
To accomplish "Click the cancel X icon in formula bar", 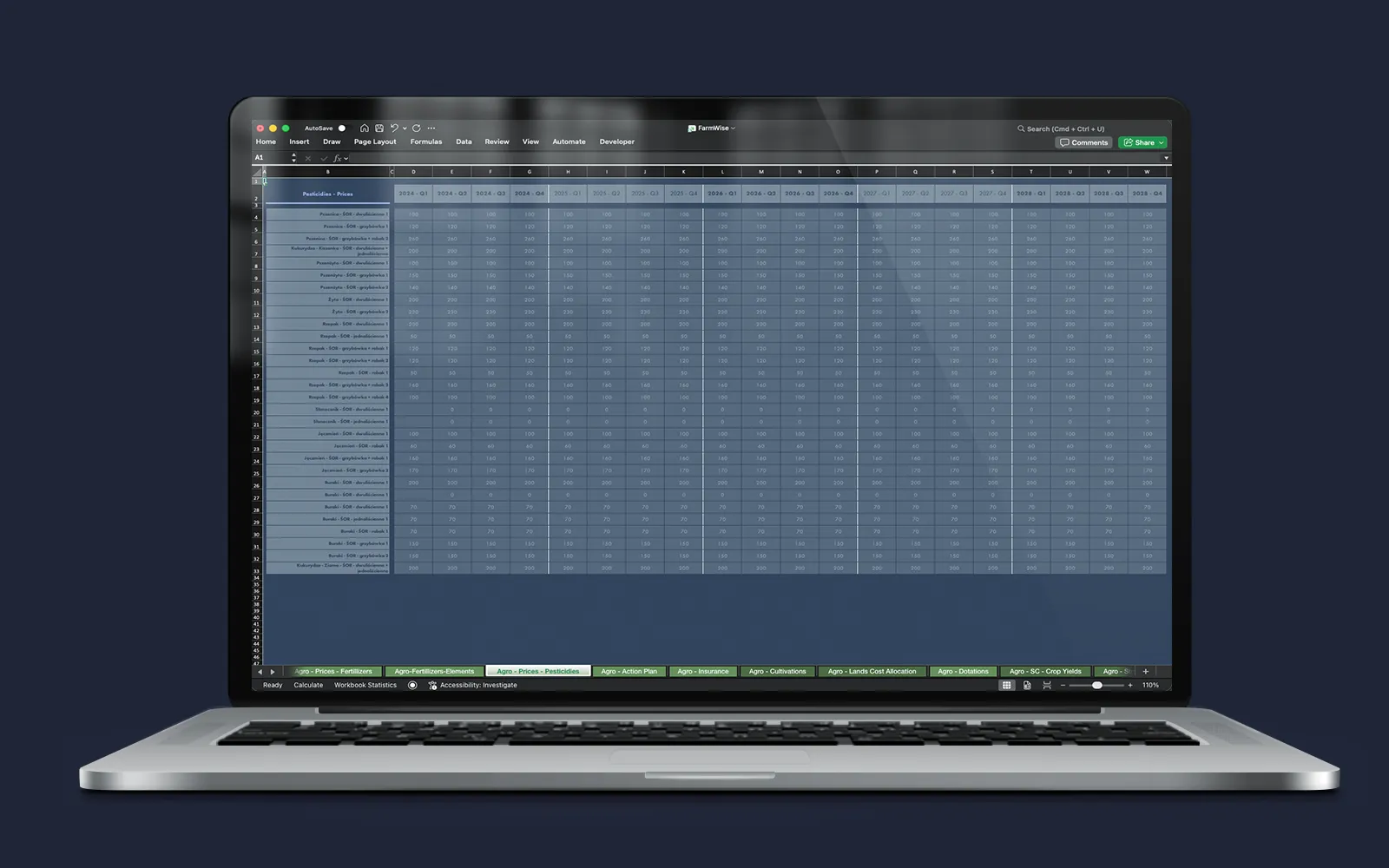I will (x=307, y=158).
